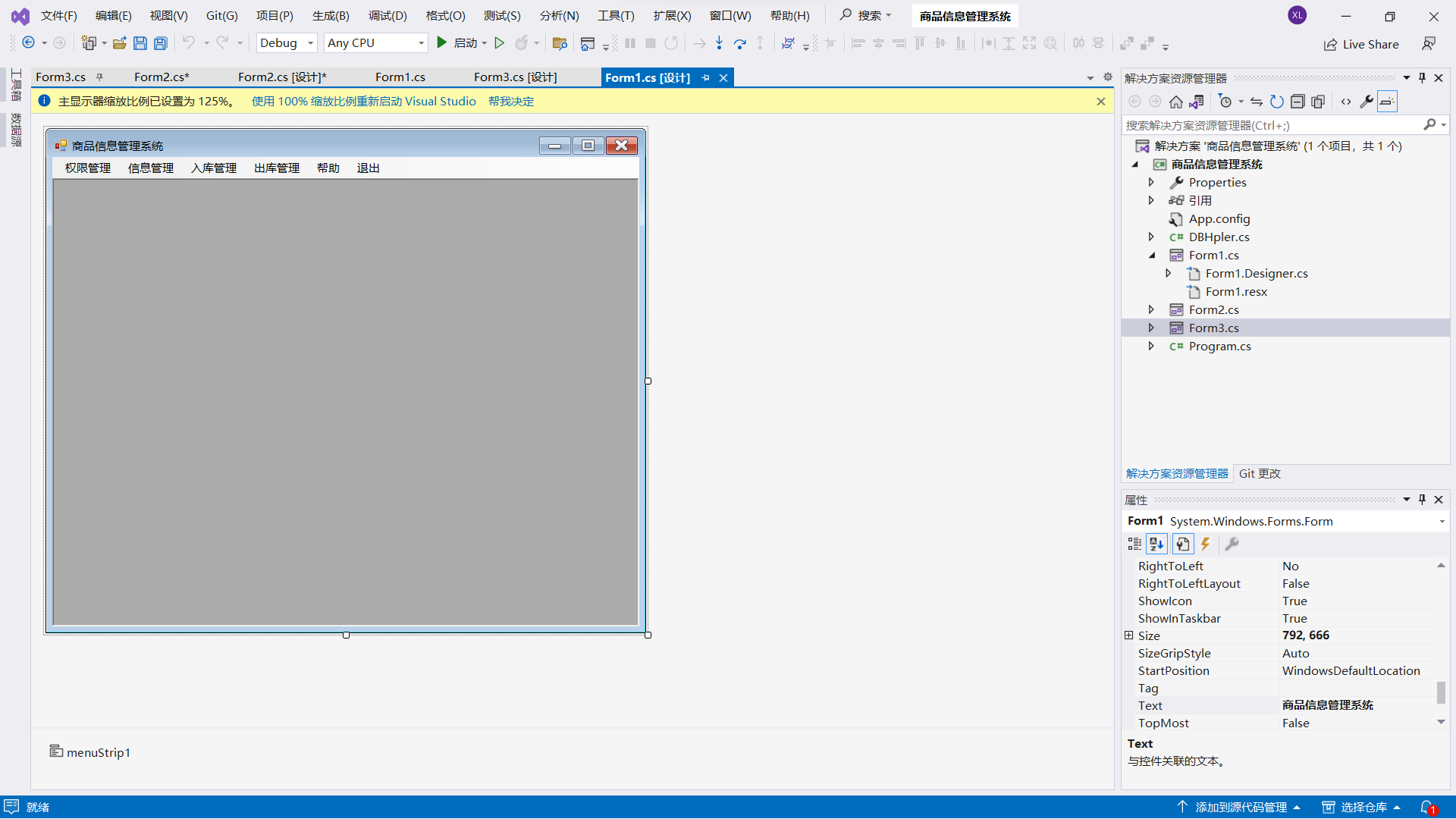
Task: Expand the 引用 references node
Action: [1151, 200]
